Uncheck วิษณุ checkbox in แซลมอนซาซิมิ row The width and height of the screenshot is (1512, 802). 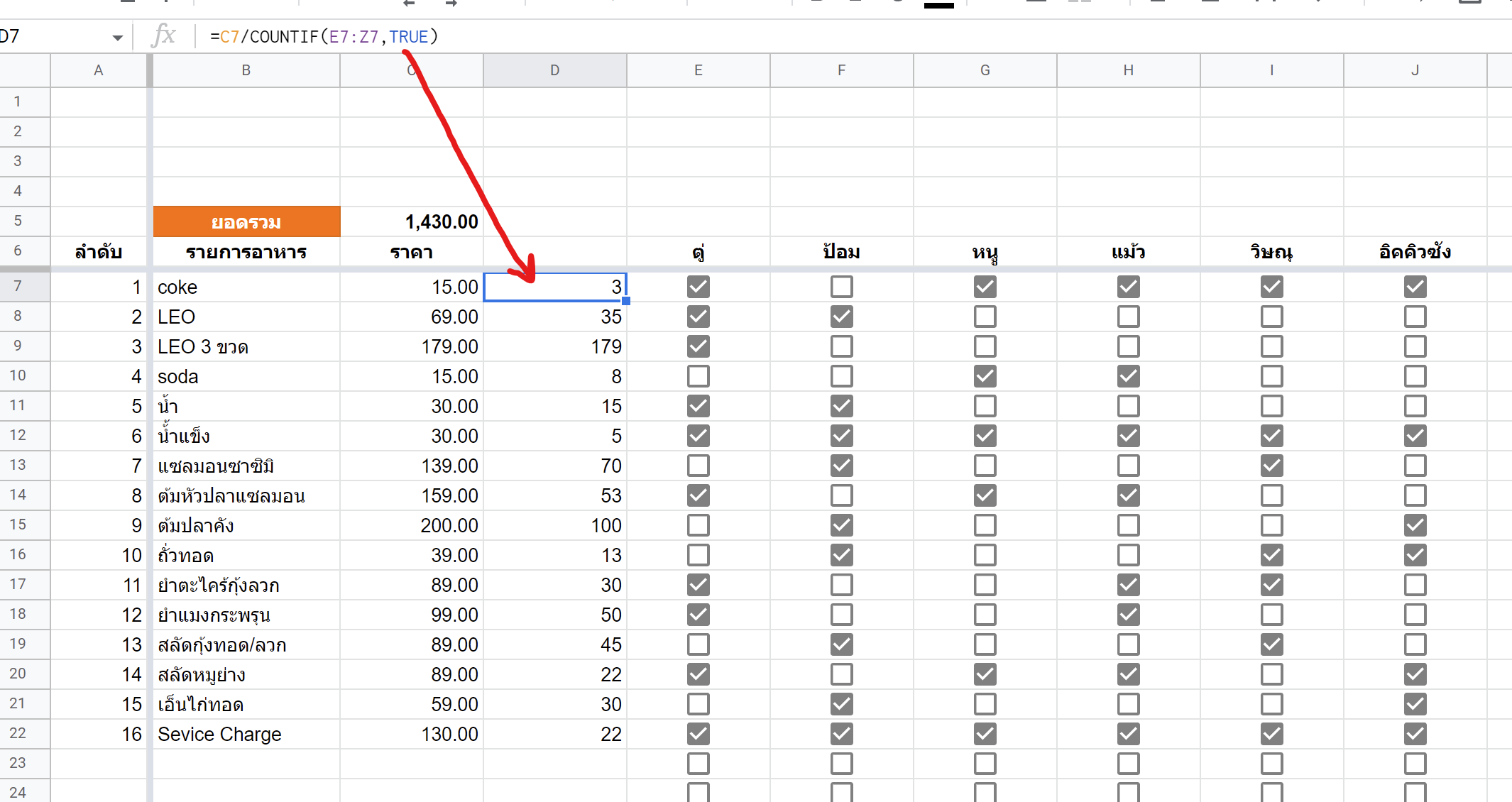pyautogui.click(x=1272, y=466)
